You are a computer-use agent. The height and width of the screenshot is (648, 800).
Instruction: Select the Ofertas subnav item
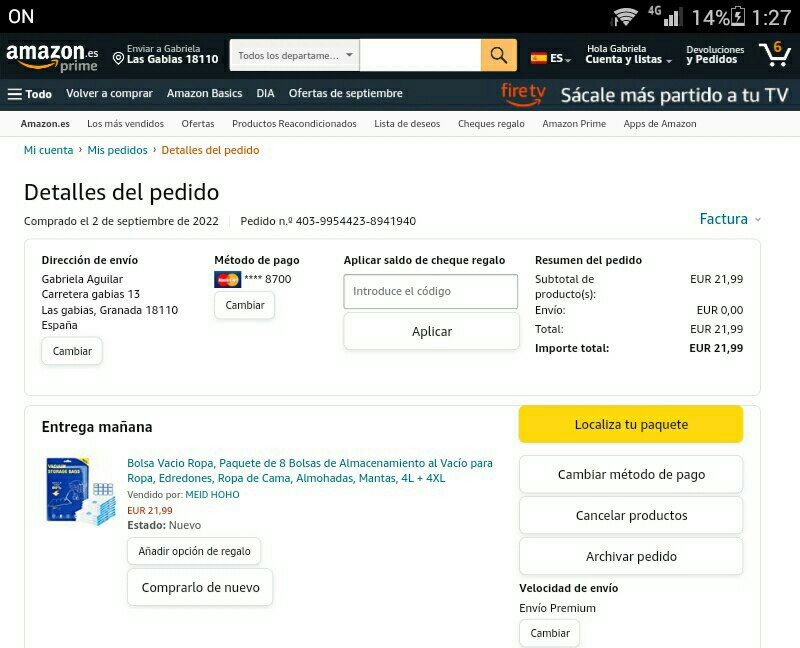click(198, 123)
